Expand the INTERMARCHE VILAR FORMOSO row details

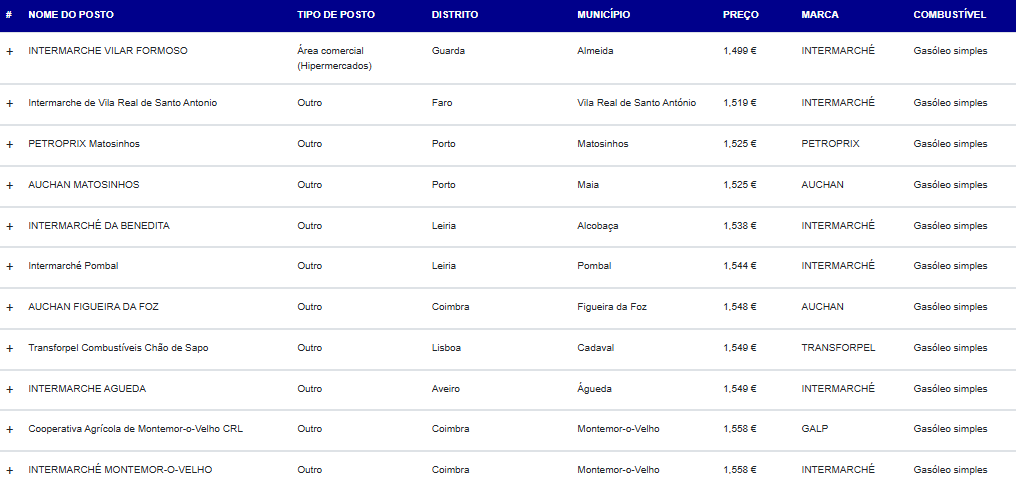coord(9,52)
